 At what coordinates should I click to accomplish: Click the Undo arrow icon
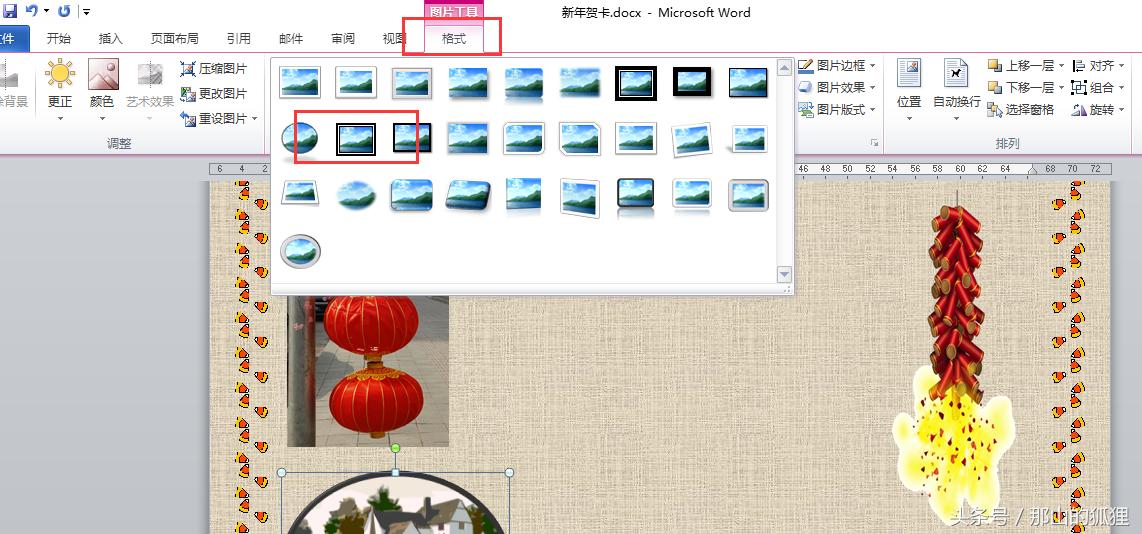31,11
